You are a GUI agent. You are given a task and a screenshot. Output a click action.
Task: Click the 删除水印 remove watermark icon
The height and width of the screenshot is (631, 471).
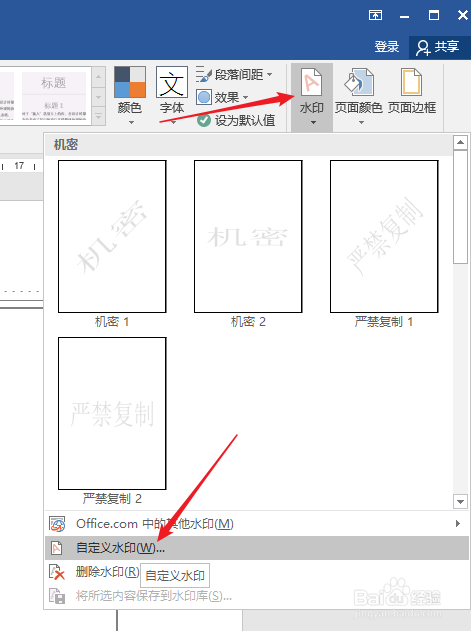57,572
